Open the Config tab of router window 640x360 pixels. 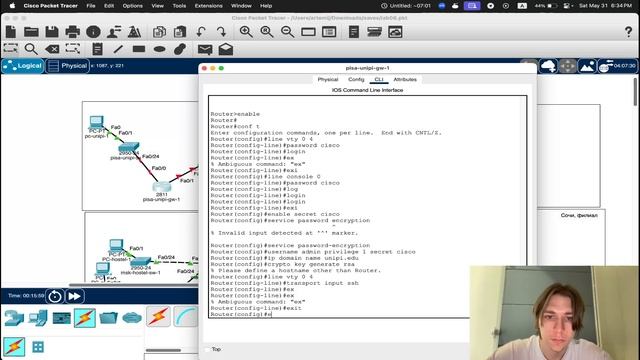tap(356, 79)
